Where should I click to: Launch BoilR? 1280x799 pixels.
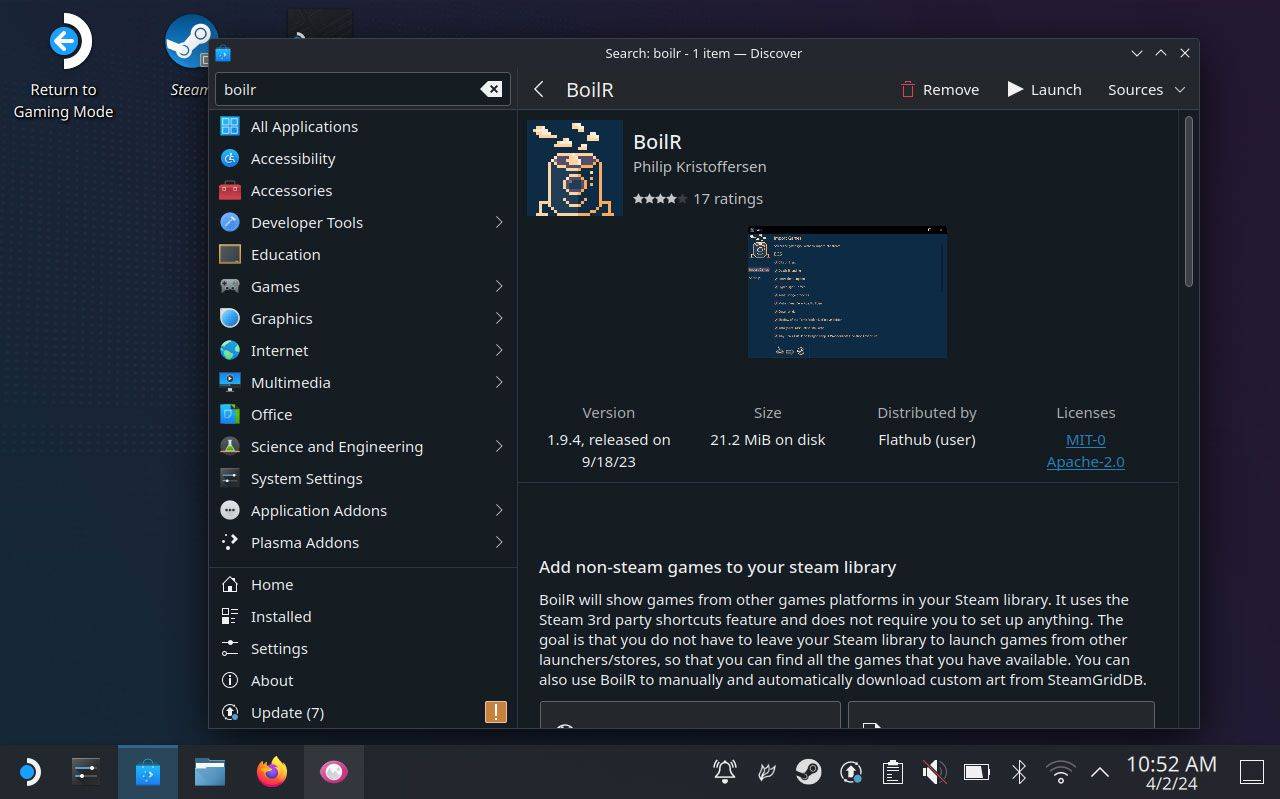pyautogui.click(x=1044, y=89)
